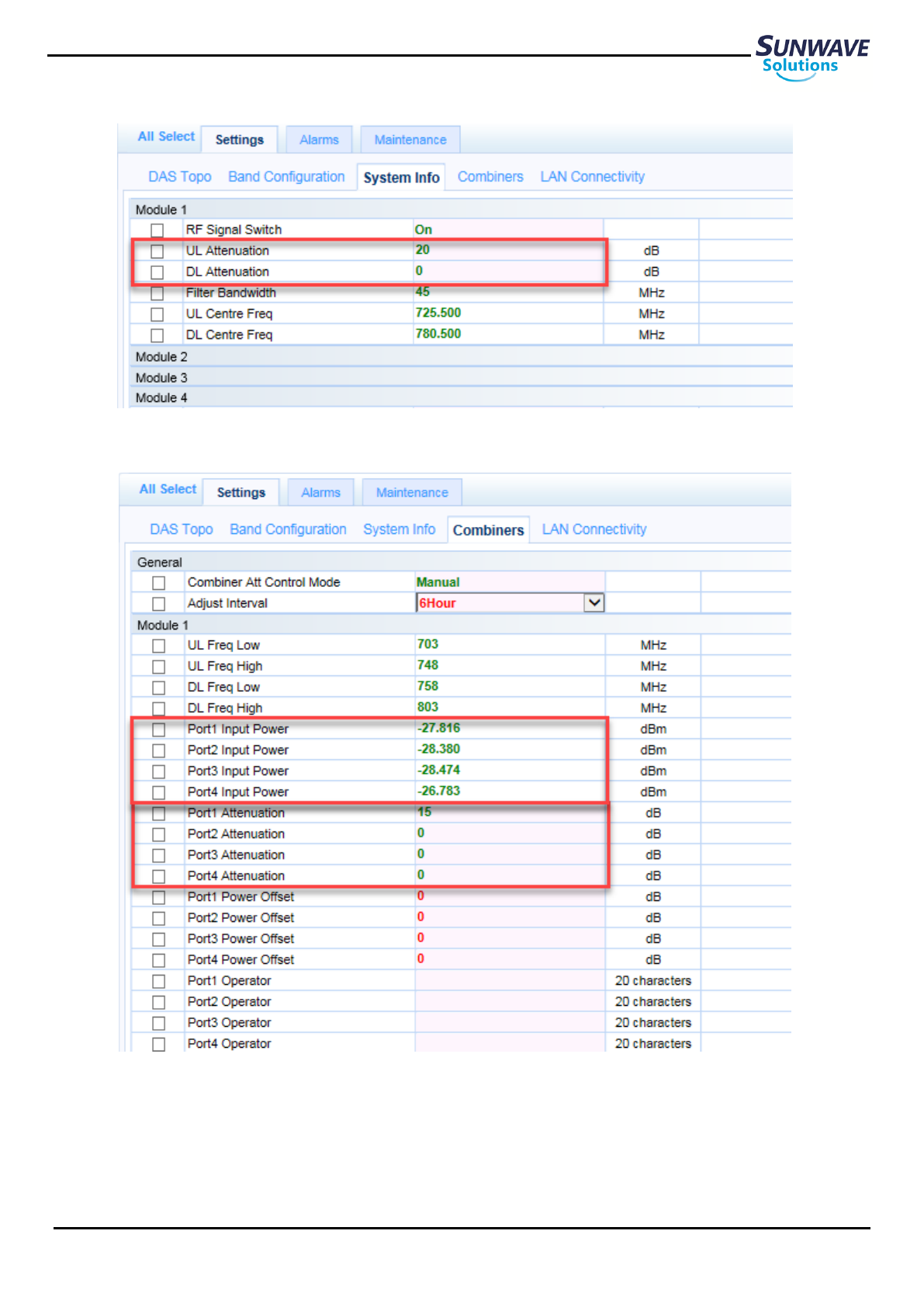Tick the Port2 Power Offset checkbox

[158, 918]
